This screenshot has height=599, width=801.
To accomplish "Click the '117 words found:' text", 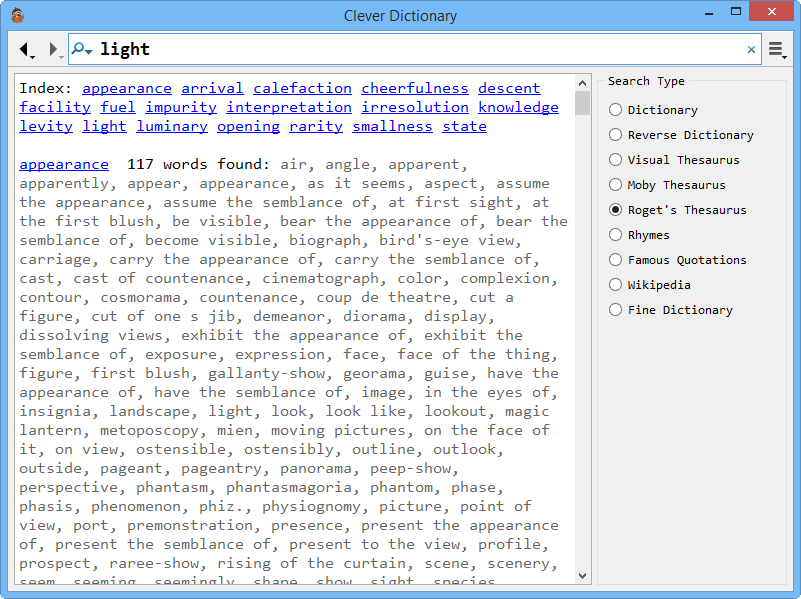I will [198, 164].
